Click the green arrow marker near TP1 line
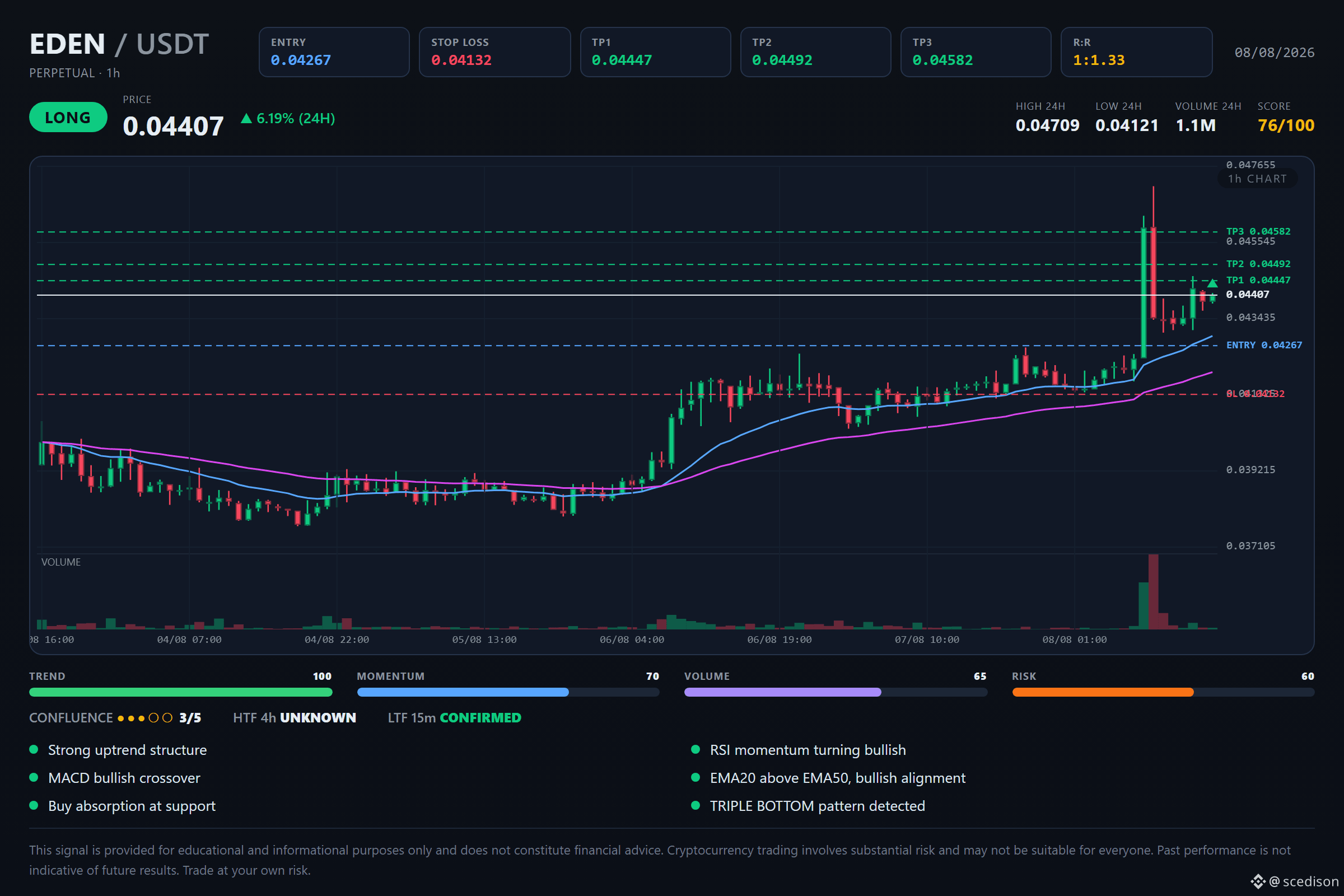Screen dimensions: 1344x896 tap(1212, 283)
